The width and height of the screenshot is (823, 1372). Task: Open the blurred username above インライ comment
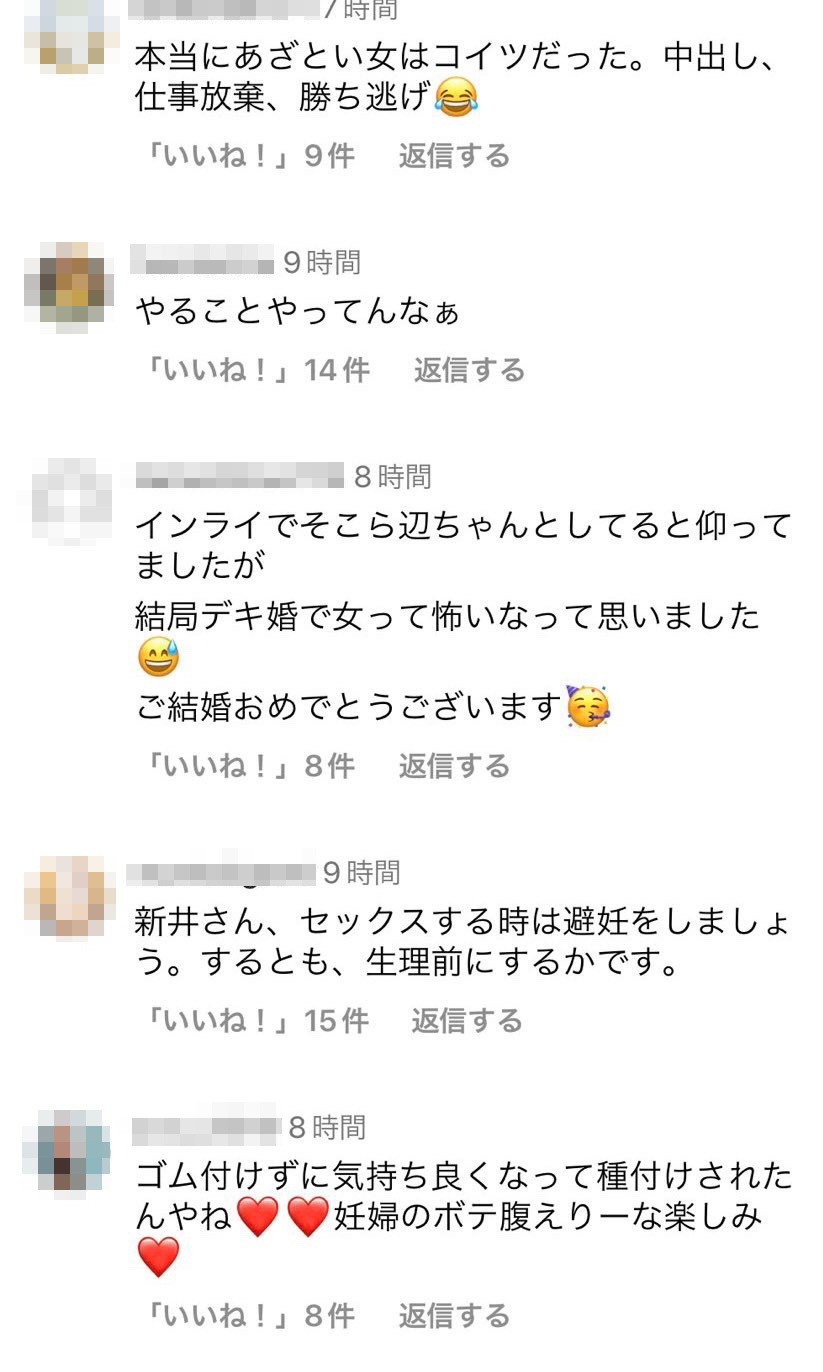pyautogui.click(x=239, y=476)
